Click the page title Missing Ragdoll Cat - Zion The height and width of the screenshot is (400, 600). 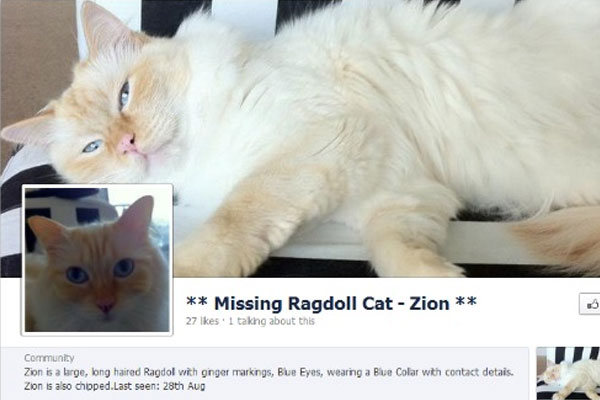click(x=331, y=303)
